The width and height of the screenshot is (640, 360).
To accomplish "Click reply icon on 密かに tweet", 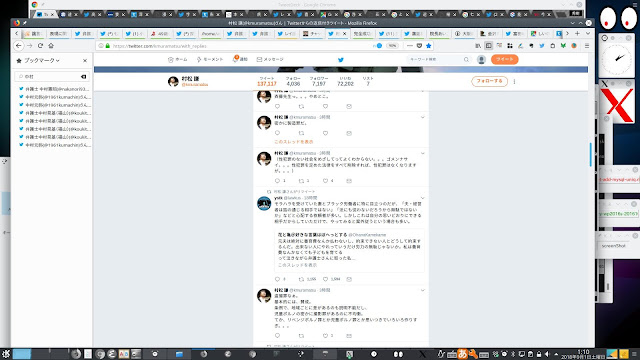I will click(x=278, y=133).
